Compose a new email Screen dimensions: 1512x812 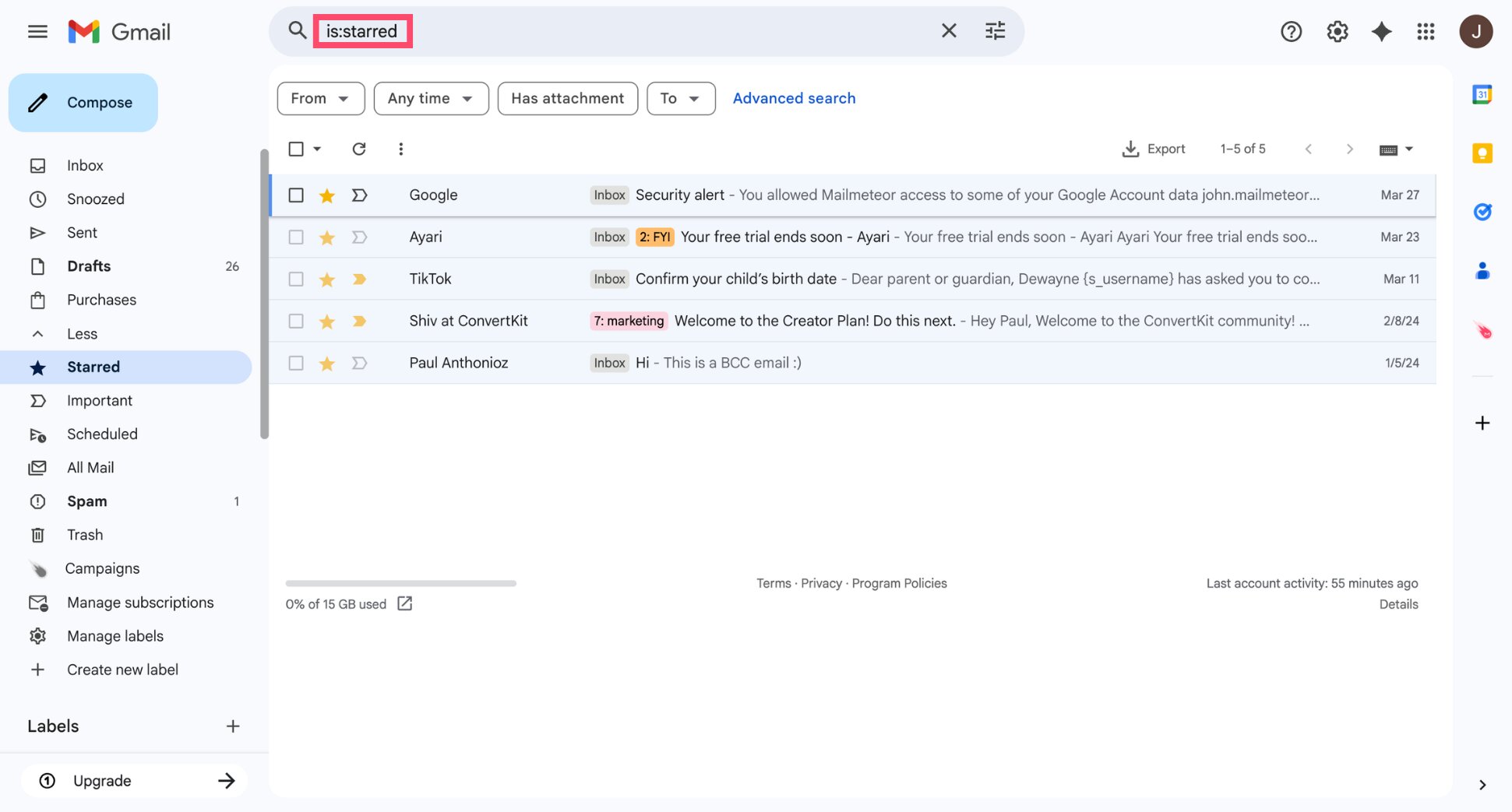click(x=83, y=103)
